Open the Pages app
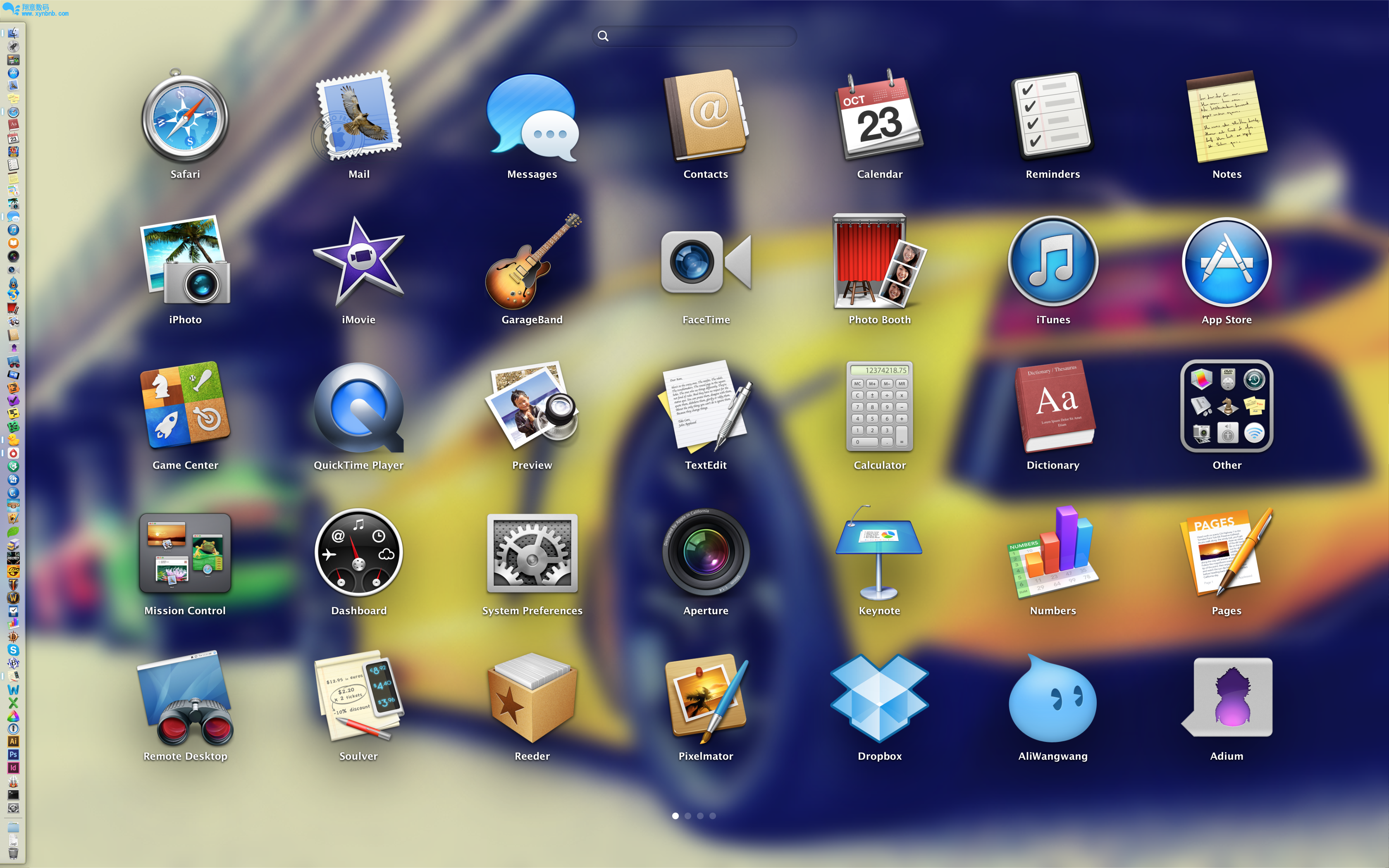1389x868 pixels. (x=1227, y=552)
